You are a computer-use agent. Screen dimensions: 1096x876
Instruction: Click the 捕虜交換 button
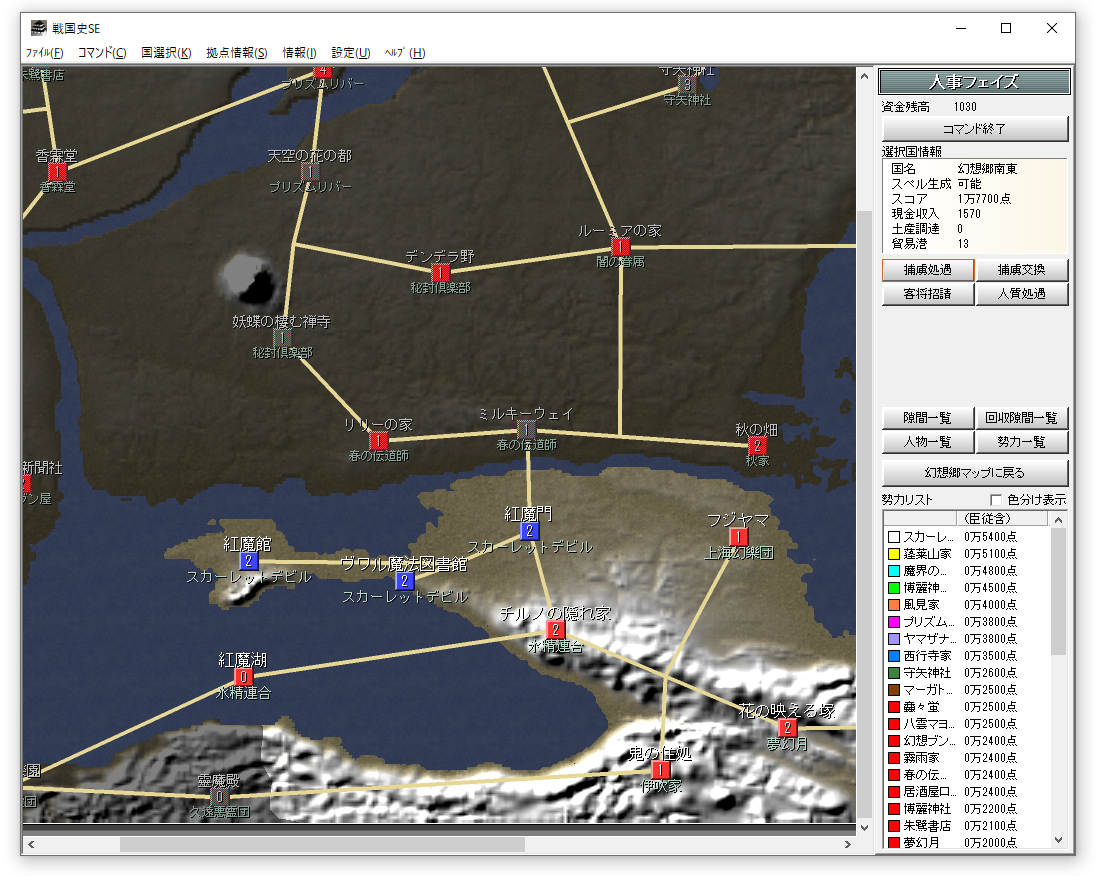pyautogui.click(x=1022, y=270)
